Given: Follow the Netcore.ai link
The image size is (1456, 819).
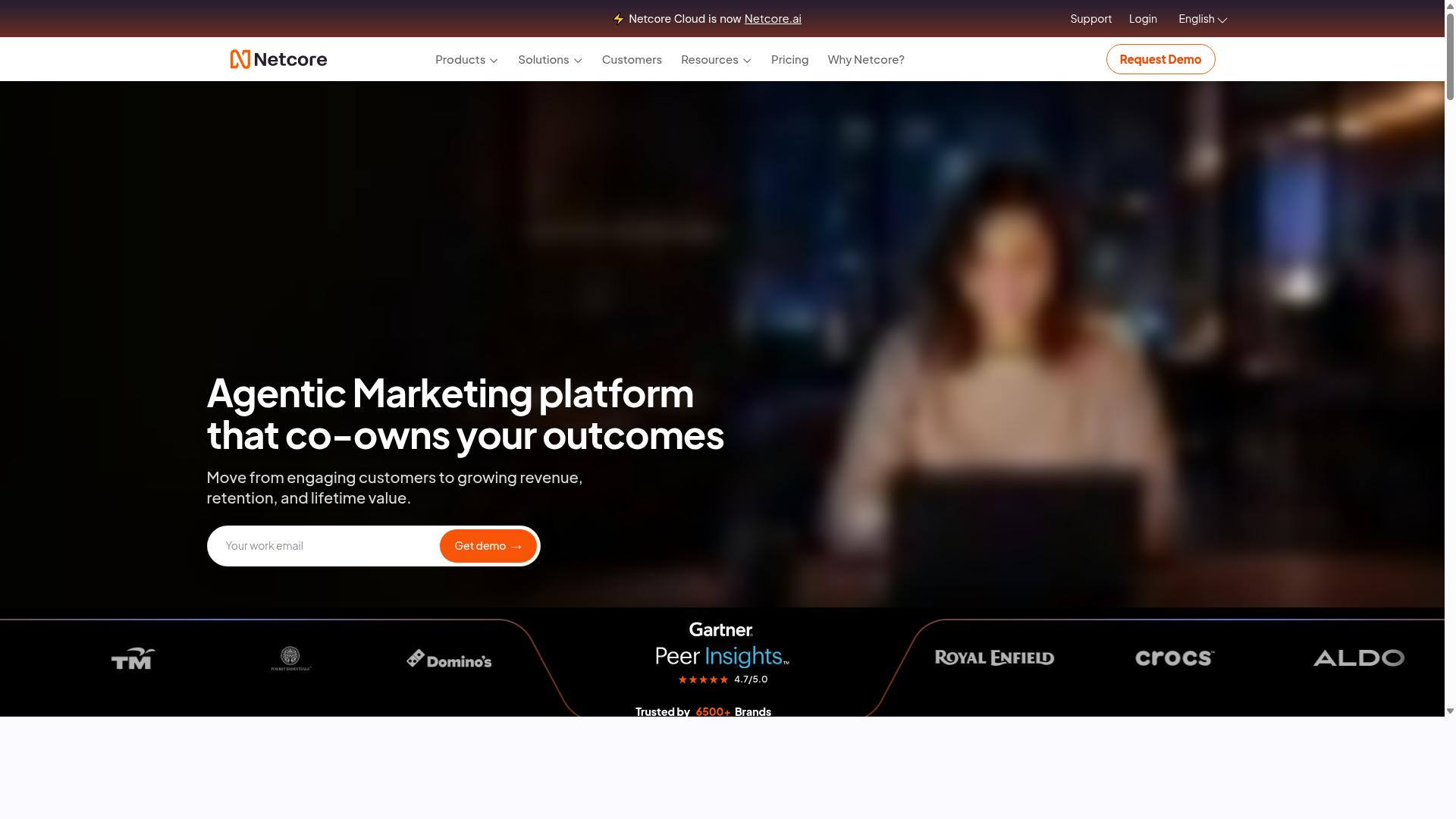Looking at the screenshot, I should tap(773, 19).
